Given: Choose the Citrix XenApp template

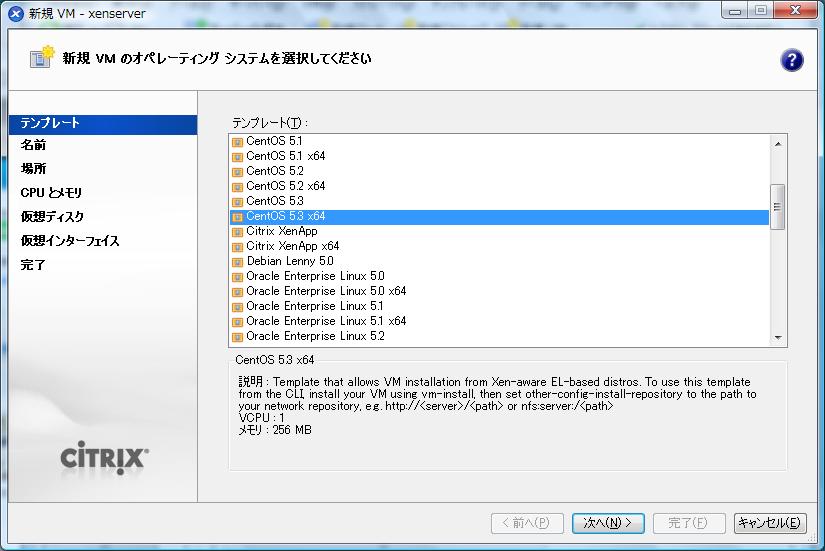Looking at the screenshot, I should tap(499, 231).
